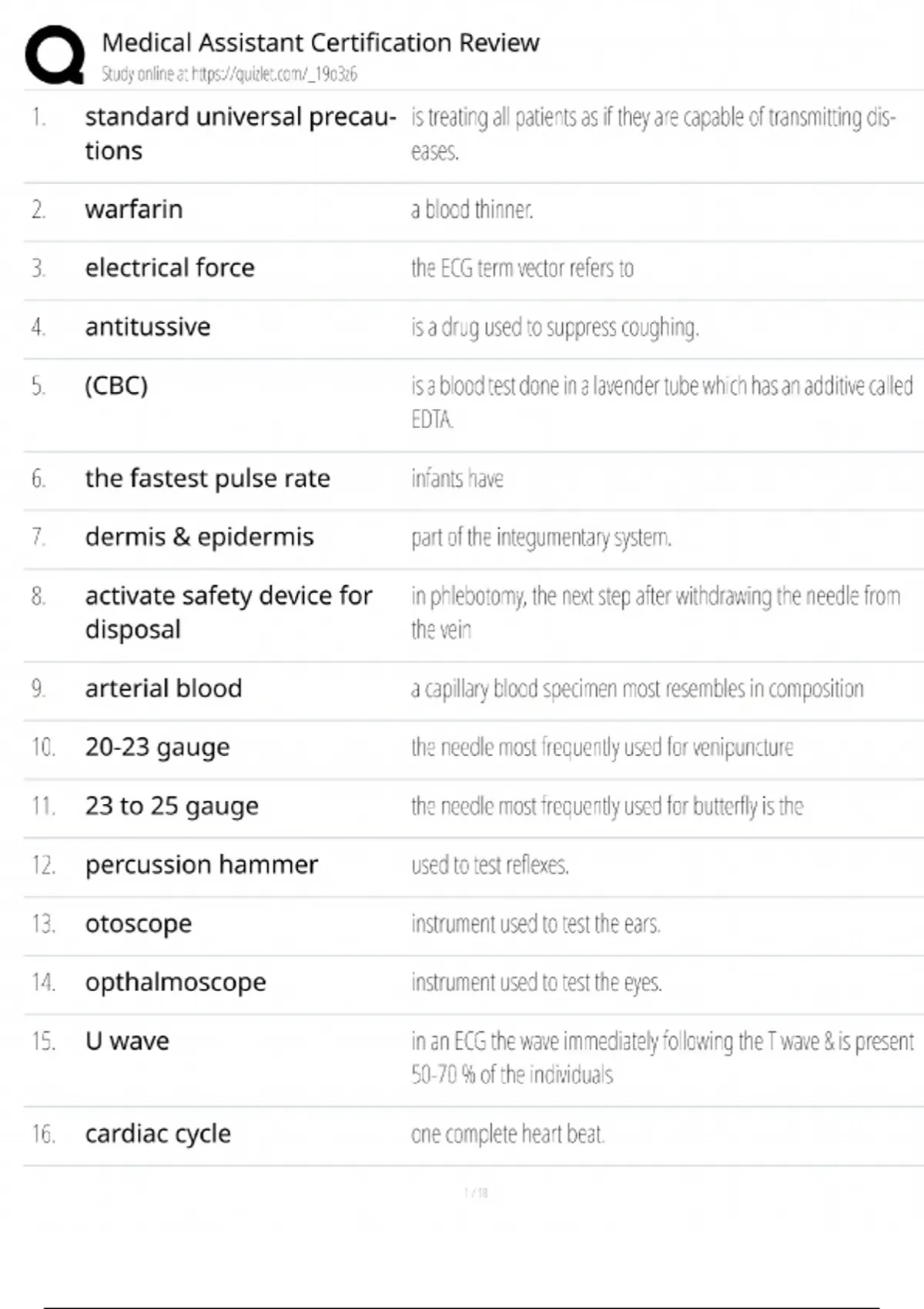Select the term 'warfarin'
924x1309 pixels.
tap(134, 209)
